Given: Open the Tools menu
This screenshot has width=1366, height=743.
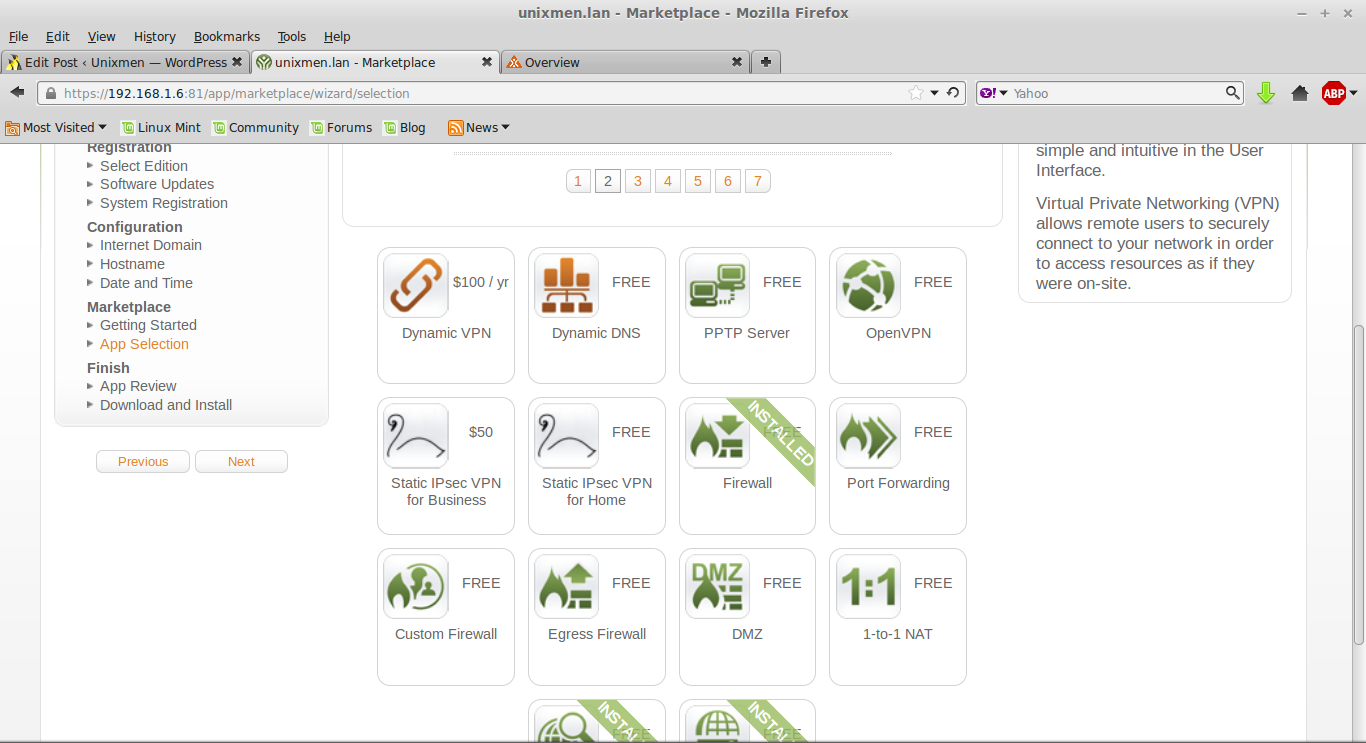Looking at the screenshot, I should pyautogui.click(x=292, y=36).
